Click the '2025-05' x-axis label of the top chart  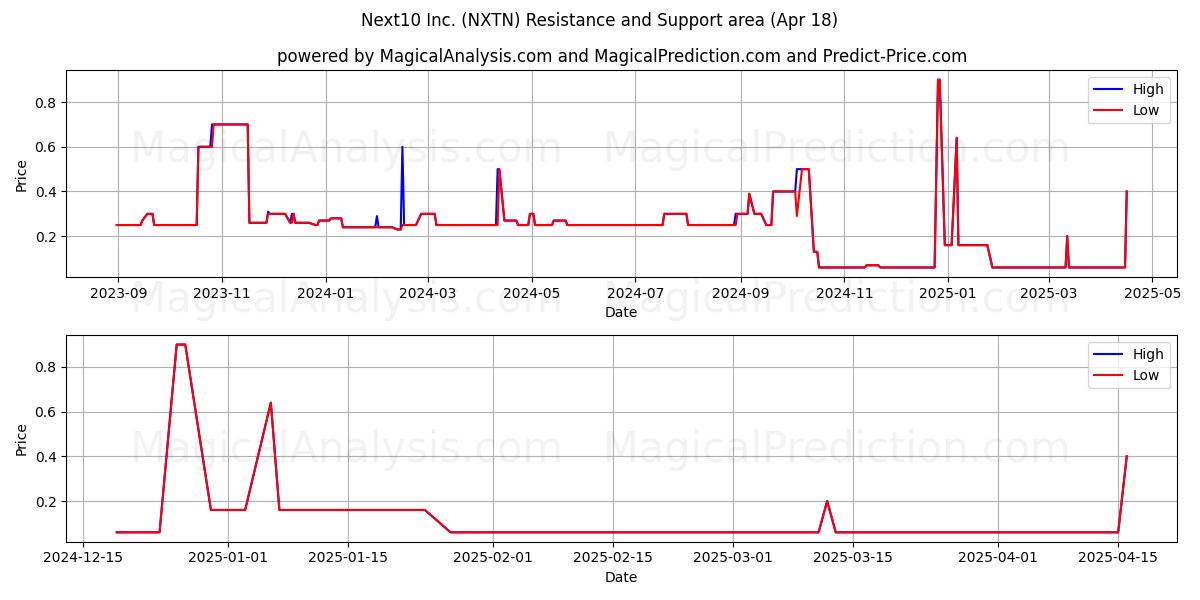pyautogui.click(x=1153, y=294)
